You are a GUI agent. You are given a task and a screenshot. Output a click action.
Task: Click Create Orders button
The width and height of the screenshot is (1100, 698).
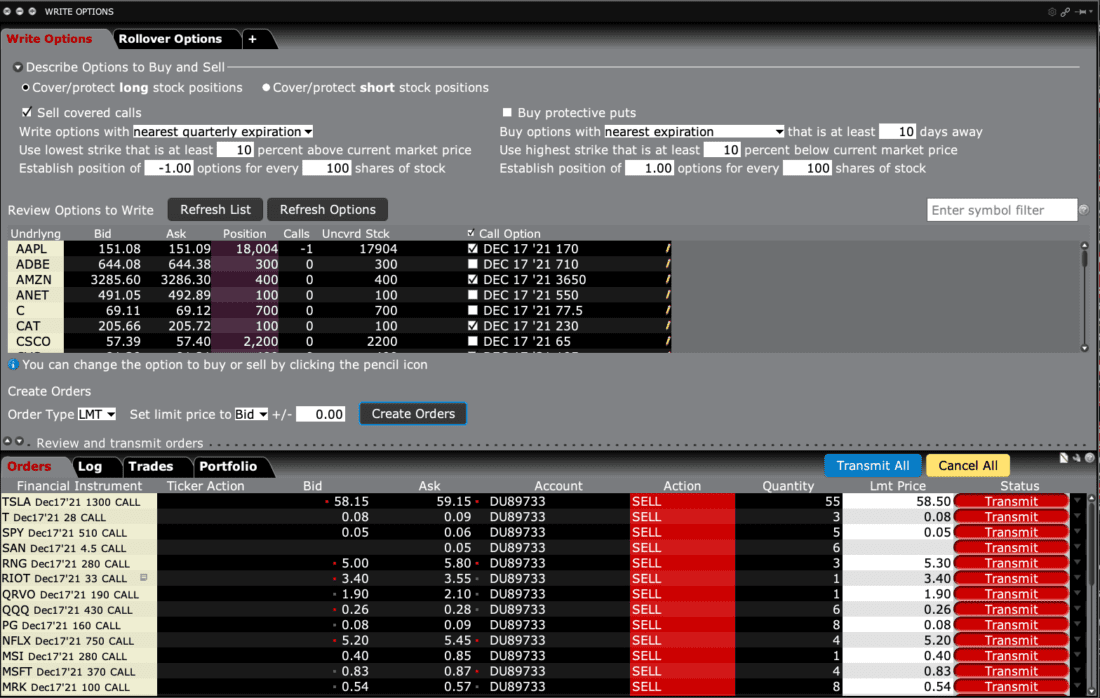click(413, 414)
